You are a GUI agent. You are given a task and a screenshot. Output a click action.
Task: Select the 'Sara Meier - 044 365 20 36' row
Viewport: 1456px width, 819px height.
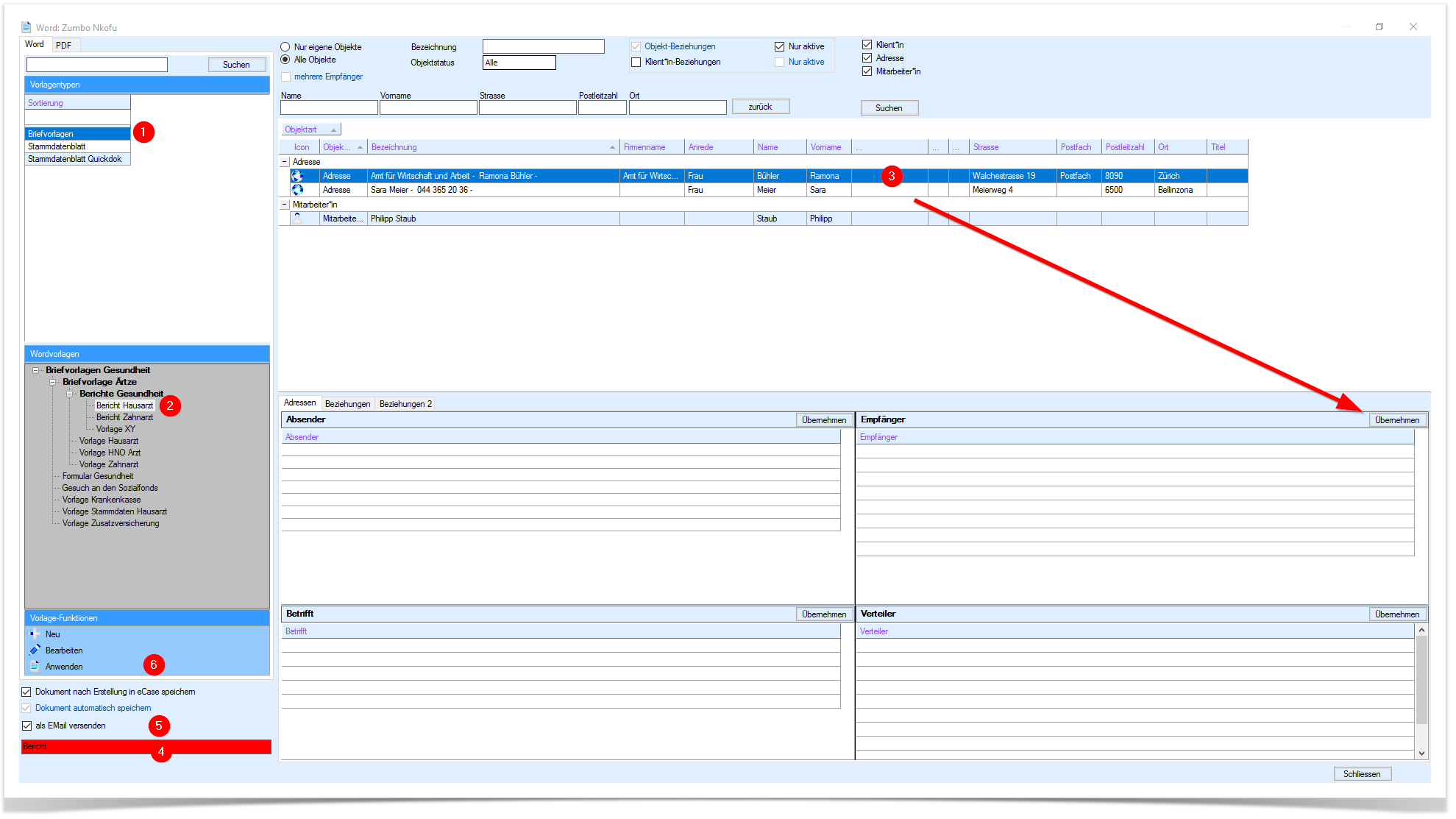click(x=763, y=190)
